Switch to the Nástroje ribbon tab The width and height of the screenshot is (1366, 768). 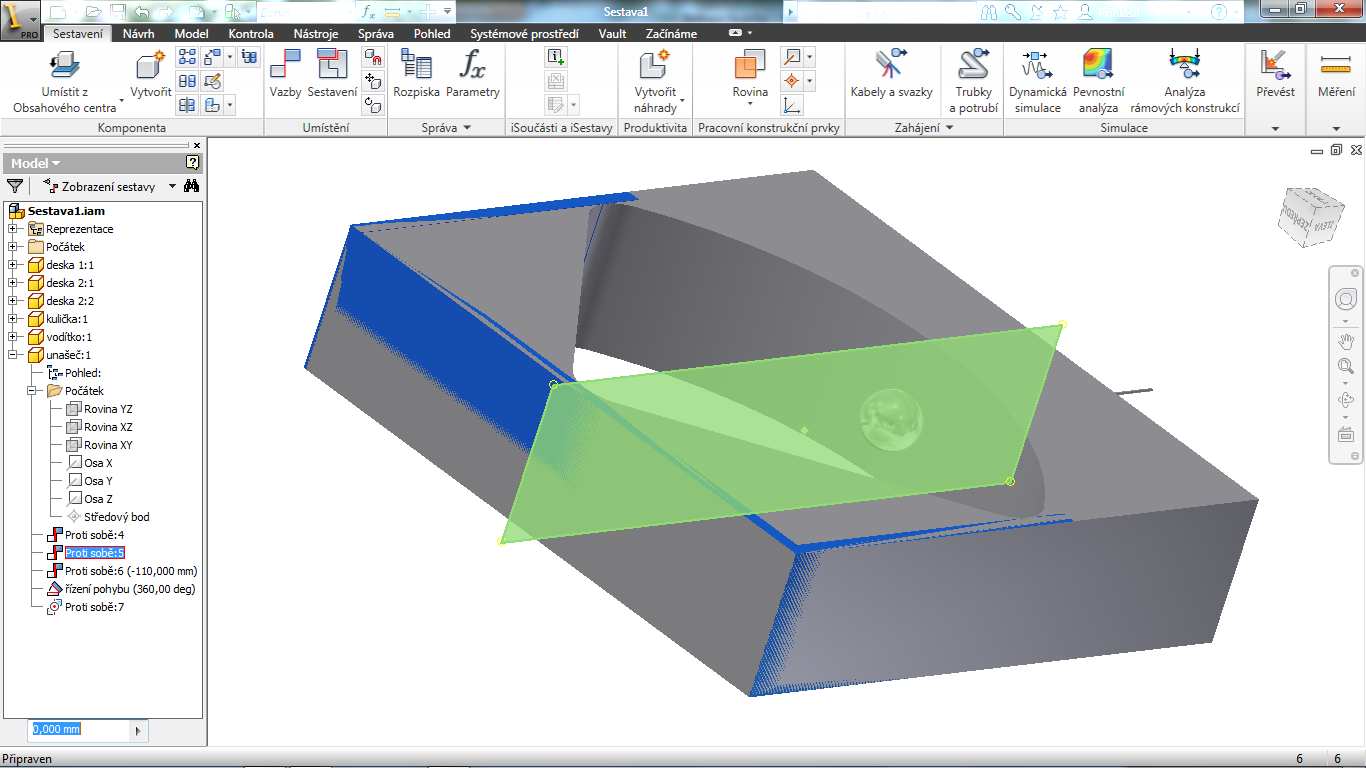click(x=316, y=33)
